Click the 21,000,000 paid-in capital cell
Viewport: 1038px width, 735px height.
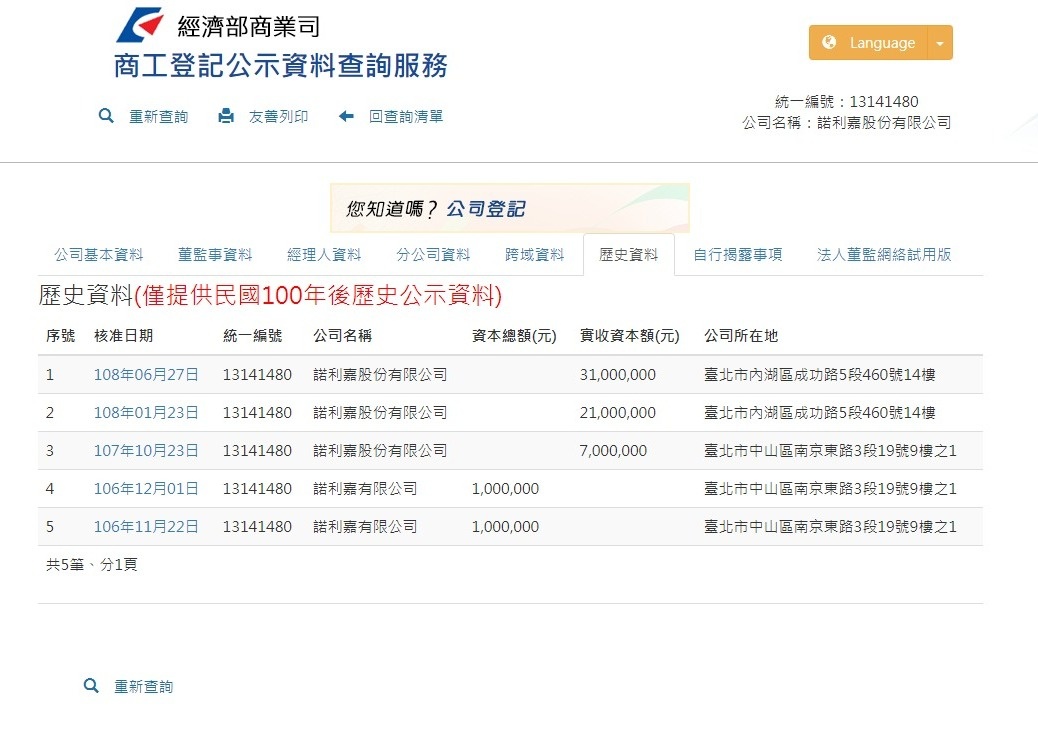[618, 413]
